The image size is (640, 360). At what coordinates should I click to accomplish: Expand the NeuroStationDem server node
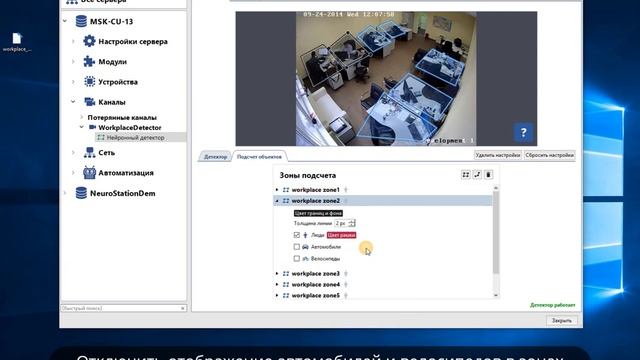tap(65, 193)
